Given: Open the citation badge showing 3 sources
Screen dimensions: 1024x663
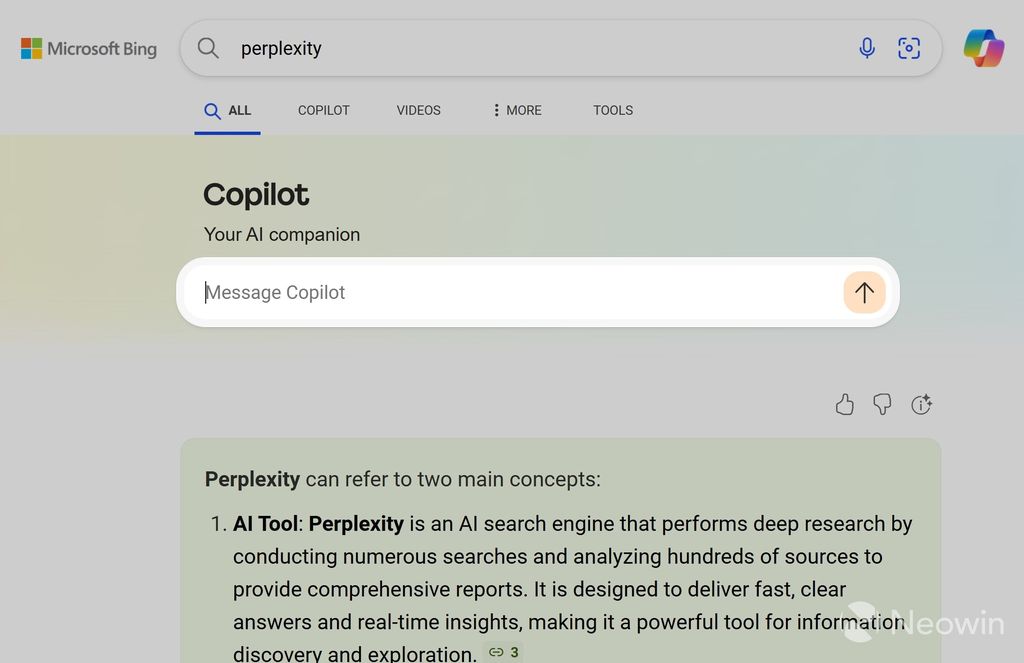Looking at the screenshot, I should [x=503, y=652].
